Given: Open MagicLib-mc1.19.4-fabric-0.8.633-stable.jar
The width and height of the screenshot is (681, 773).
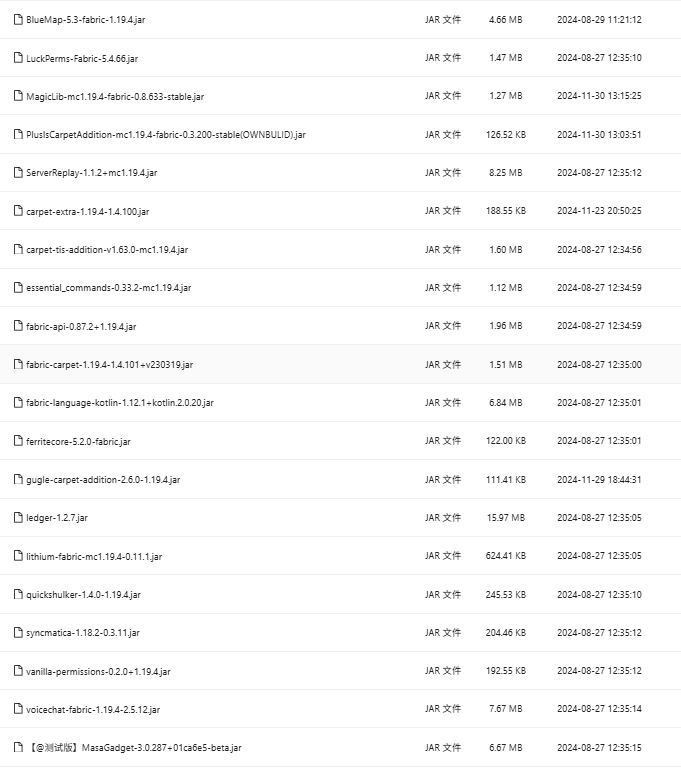Looking at the screenshot, I should 115,96.
